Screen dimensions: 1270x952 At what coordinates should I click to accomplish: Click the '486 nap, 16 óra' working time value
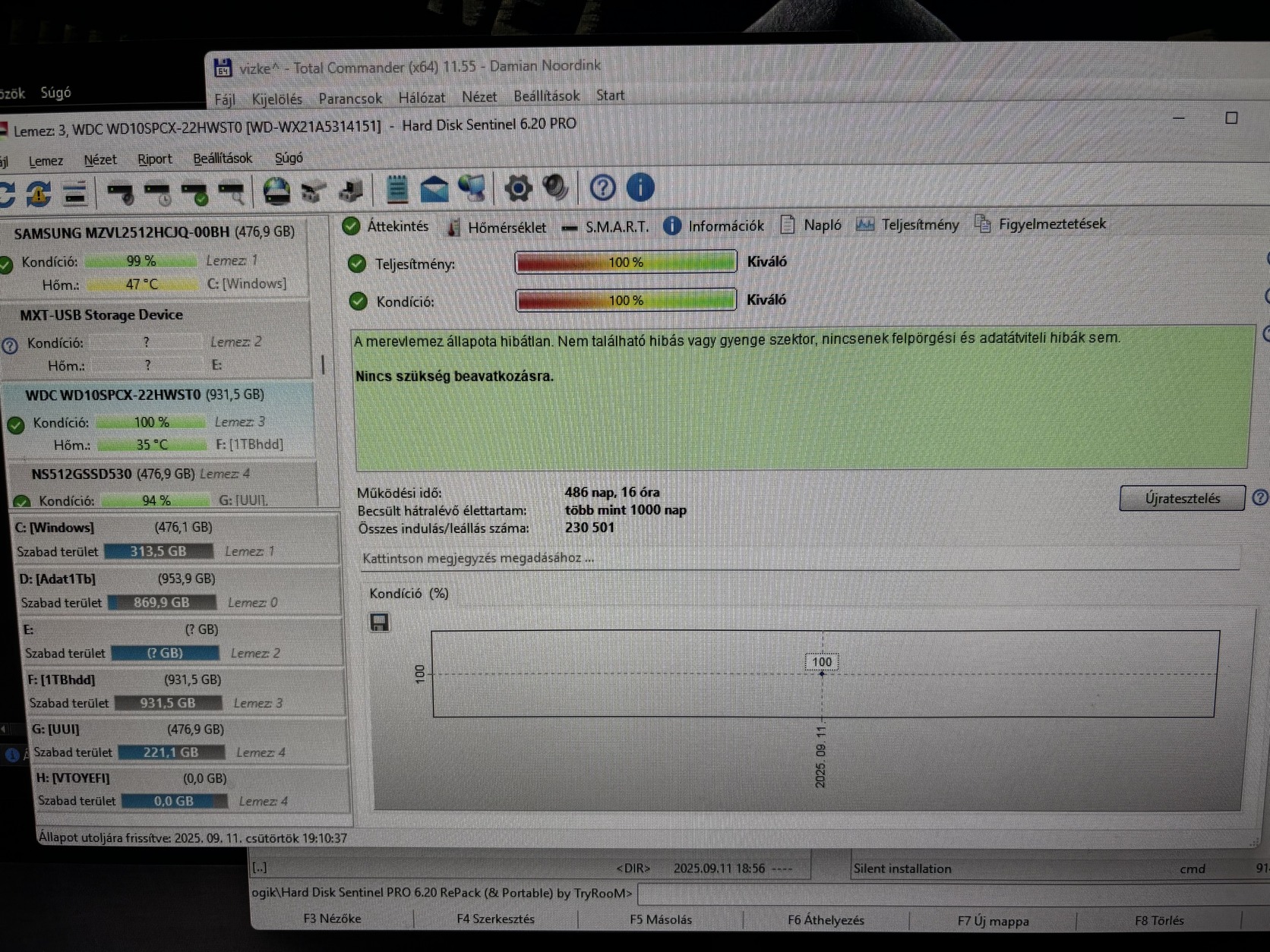(x=611, y=492)
